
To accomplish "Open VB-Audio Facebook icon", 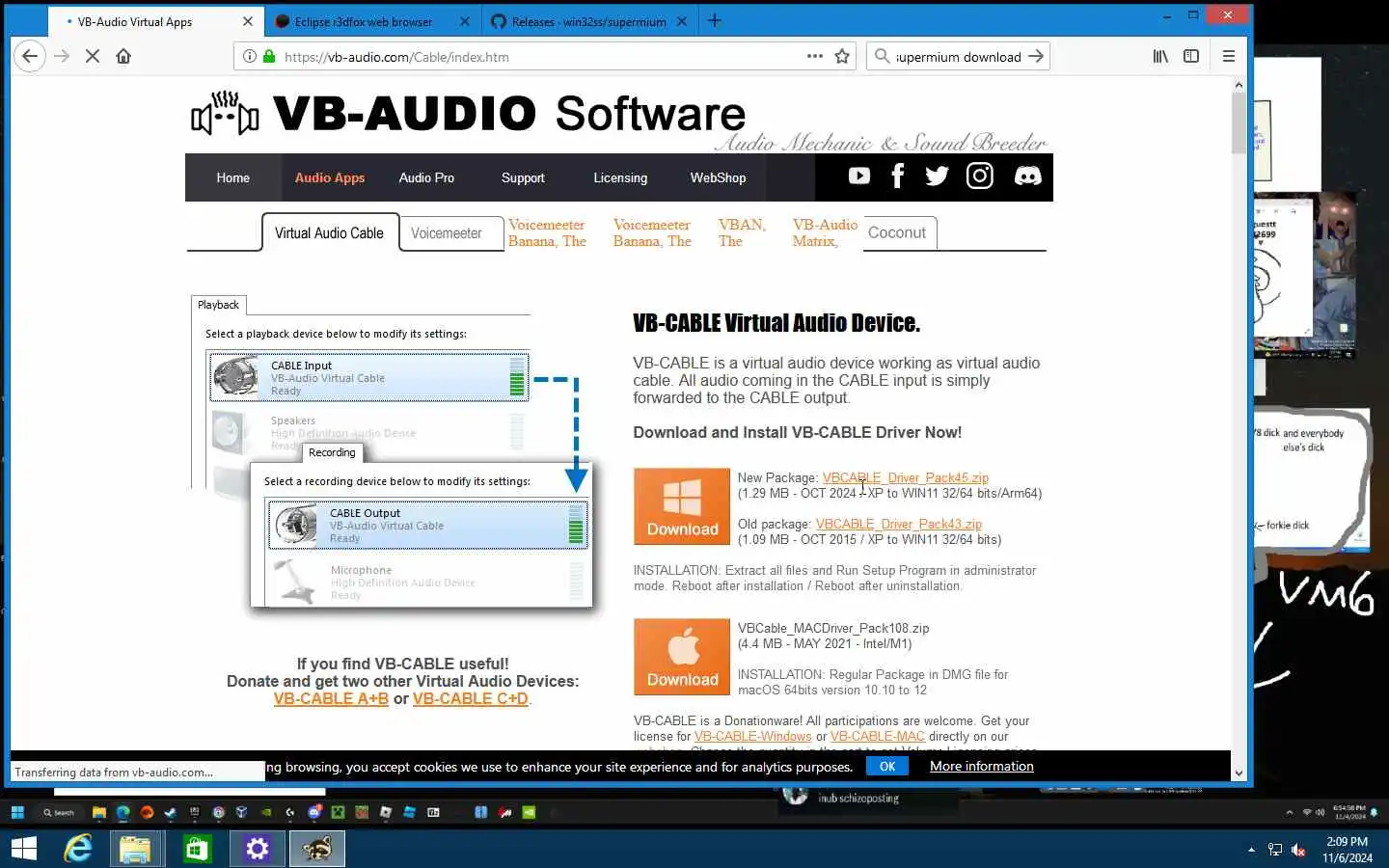I will point(898,176).
